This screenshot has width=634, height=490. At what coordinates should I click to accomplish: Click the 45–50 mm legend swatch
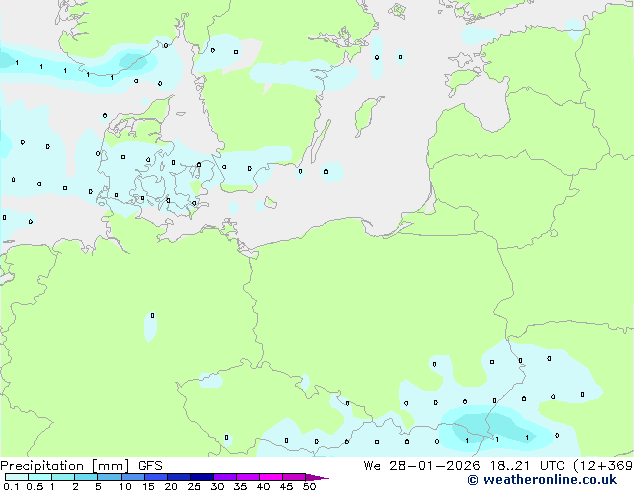[x=294, y=477]
